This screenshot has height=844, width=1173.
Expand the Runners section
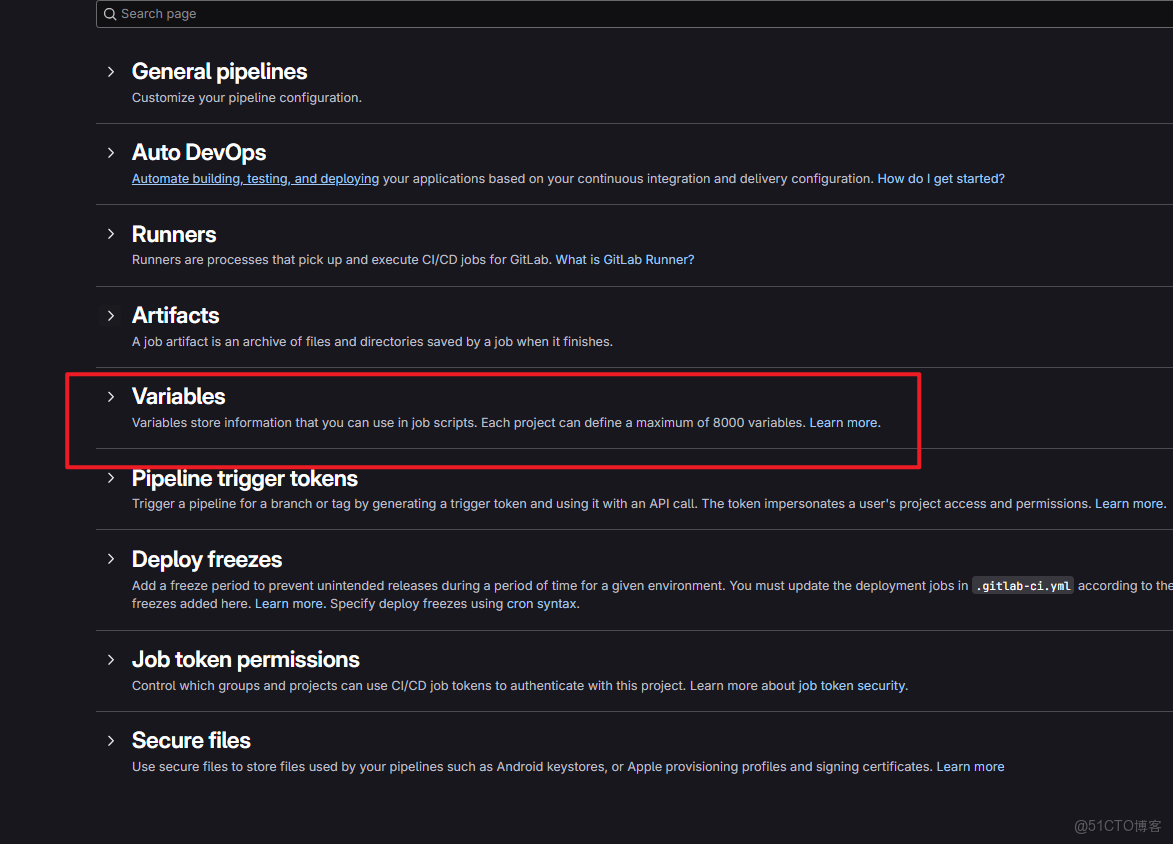tap(110, 234)
